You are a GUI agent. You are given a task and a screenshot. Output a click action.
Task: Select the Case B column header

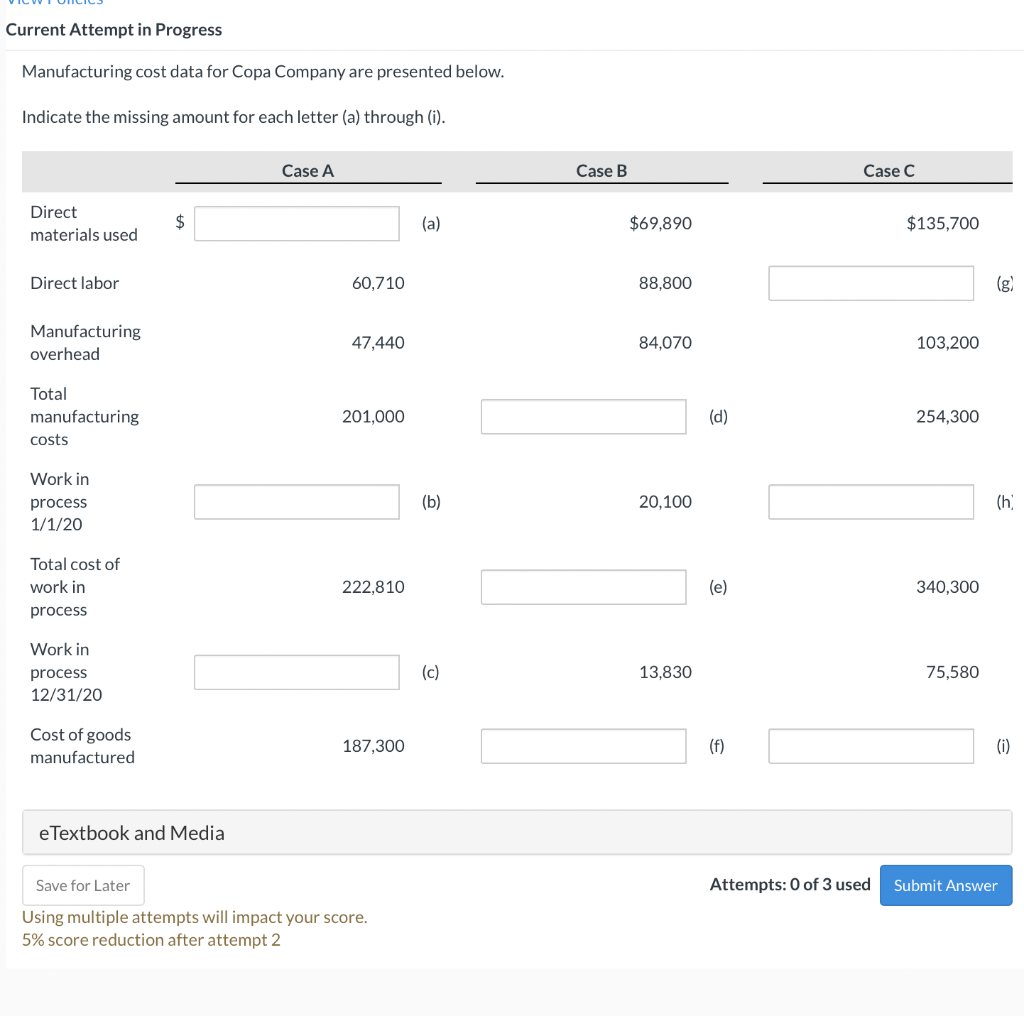[x=601, y=170]
